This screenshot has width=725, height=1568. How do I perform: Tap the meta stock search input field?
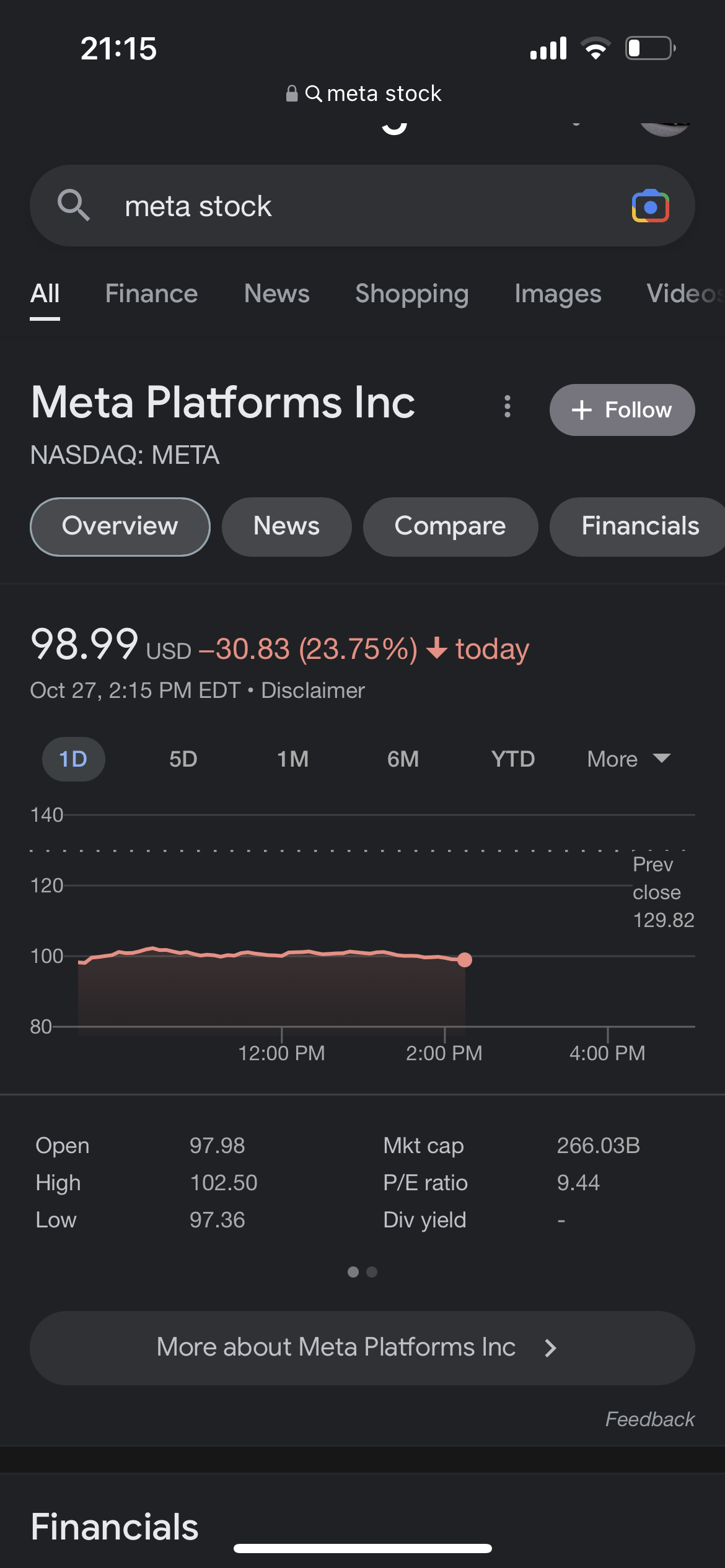362,206
